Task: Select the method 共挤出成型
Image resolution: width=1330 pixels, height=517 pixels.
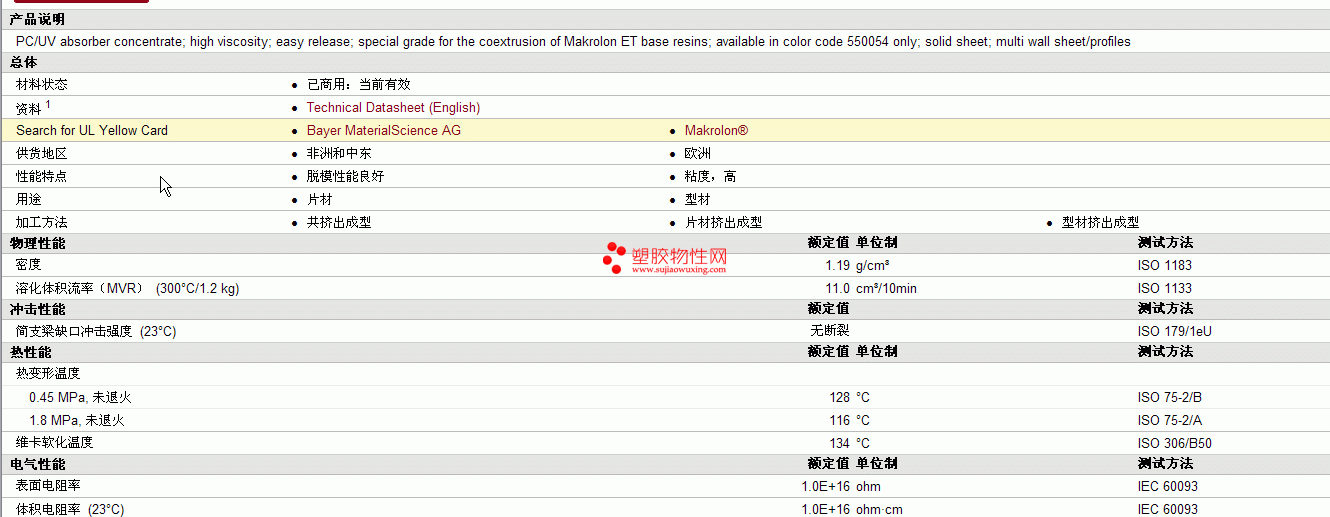Action: (339, 222)
